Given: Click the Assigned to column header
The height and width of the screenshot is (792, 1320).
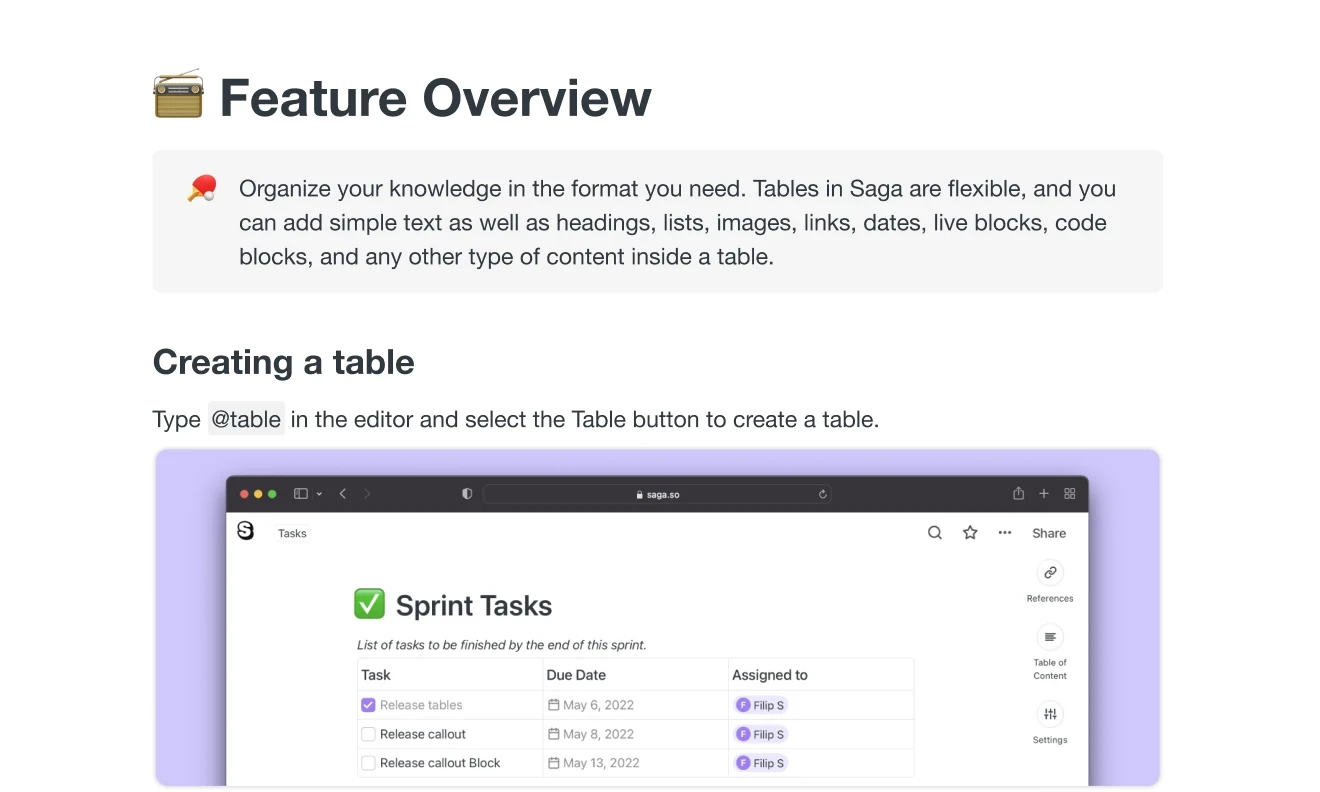Looking at the screenshot, I should [x=770, y=675].
